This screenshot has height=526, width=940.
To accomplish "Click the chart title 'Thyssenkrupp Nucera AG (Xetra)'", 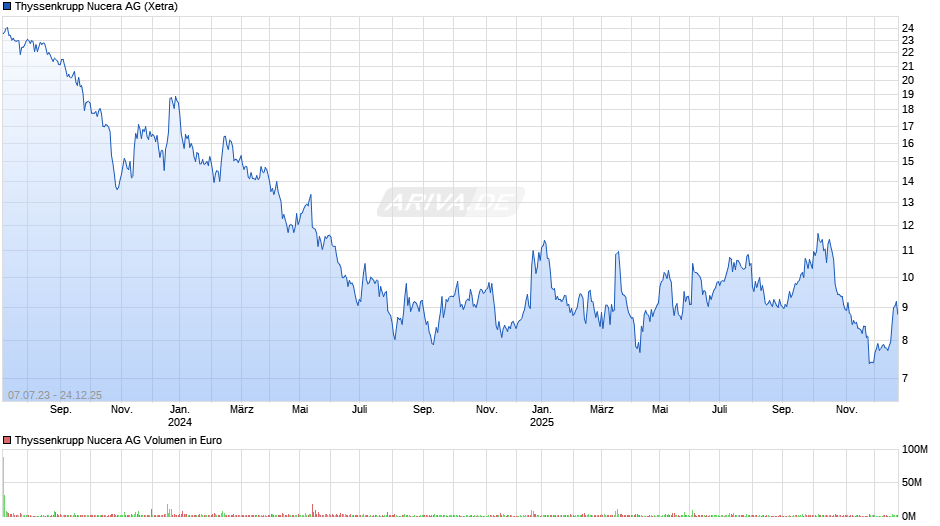I will [x=96, y=7].
